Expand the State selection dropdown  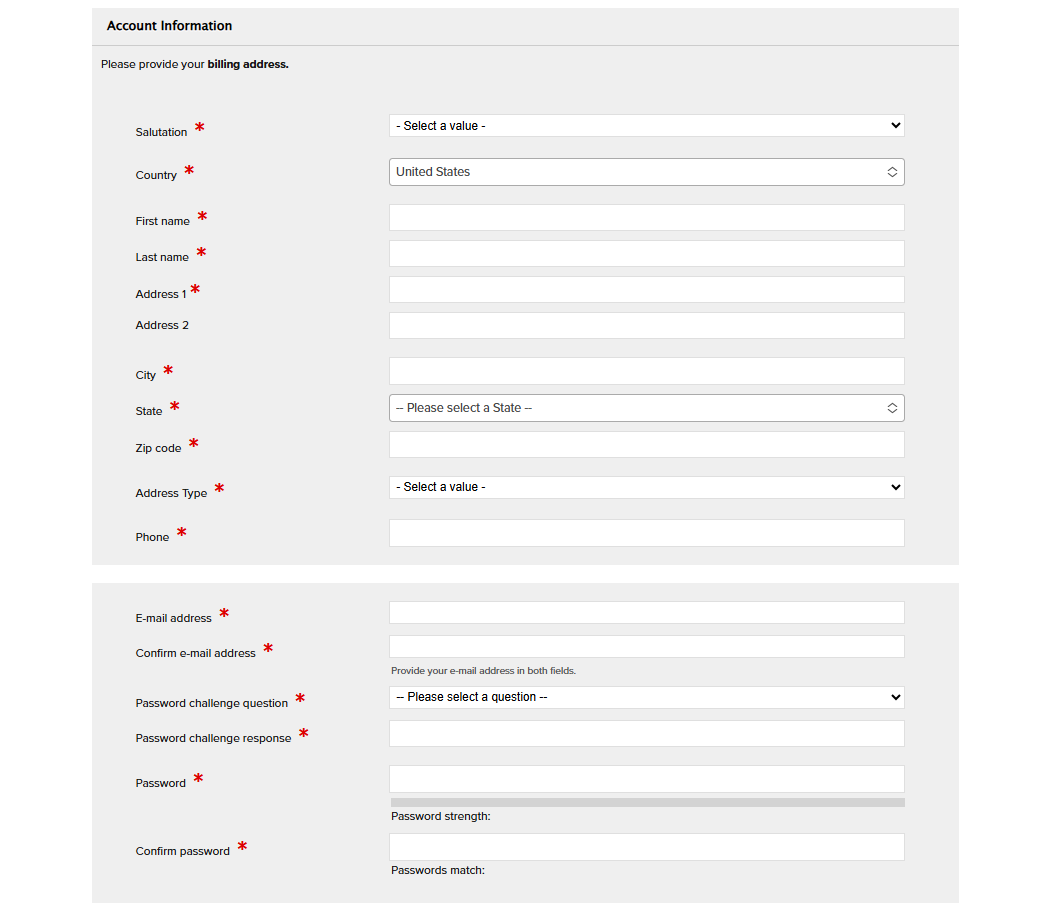(646, 407)
